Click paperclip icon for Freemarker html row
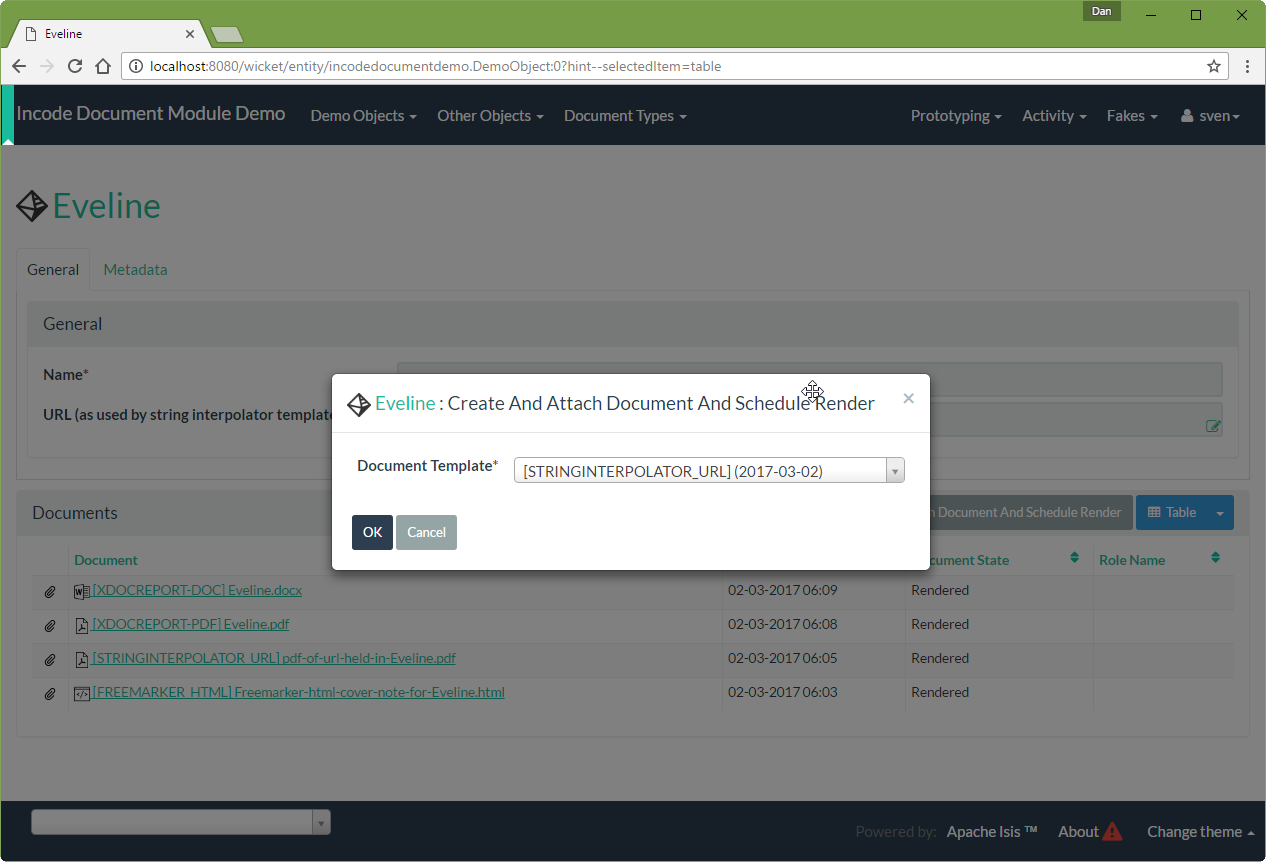The image size is (1266, 862). click(x=50, y=694)
